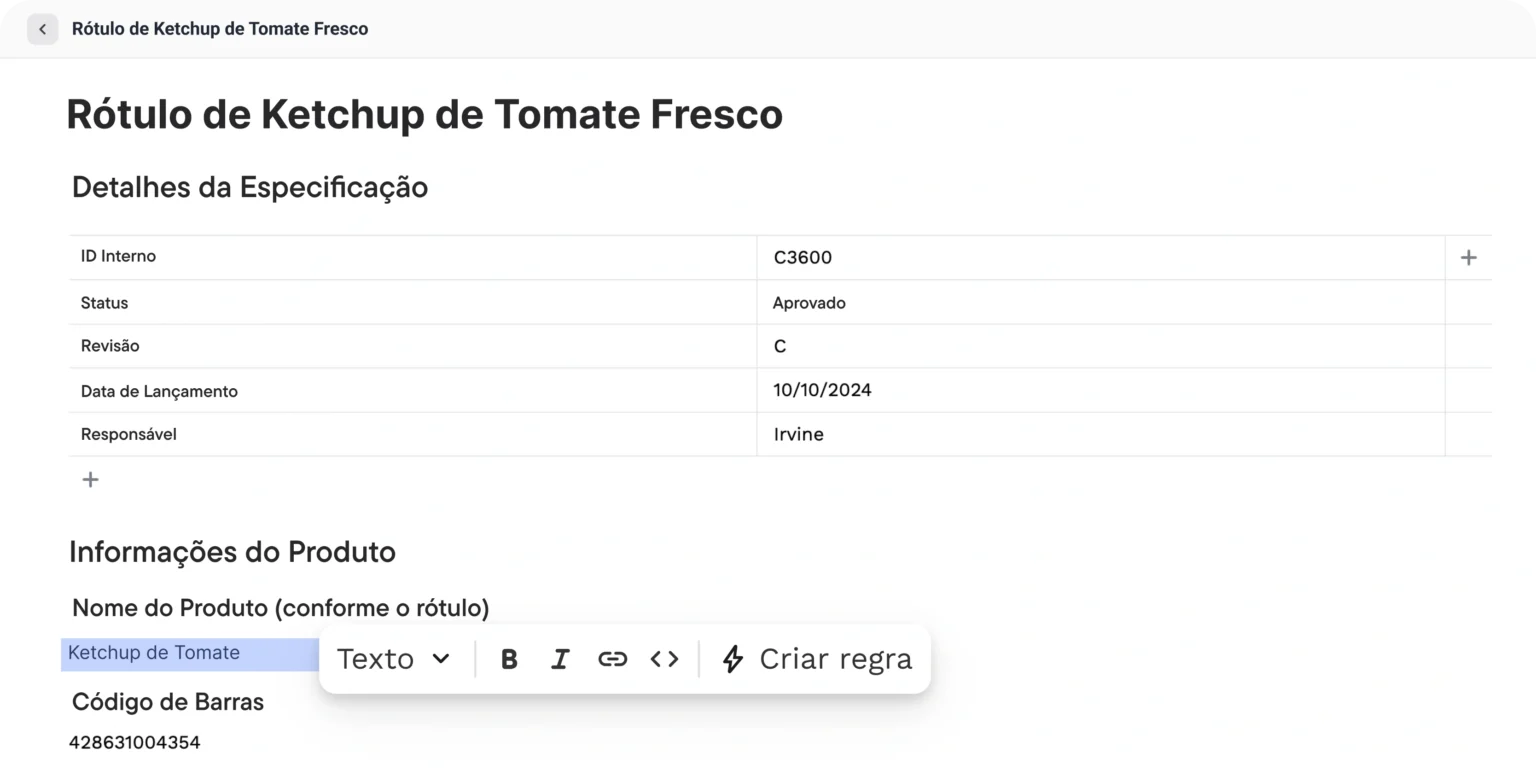Insert a link on selected text
This screenshot has height=782, width=1536.
click(612, 659)
